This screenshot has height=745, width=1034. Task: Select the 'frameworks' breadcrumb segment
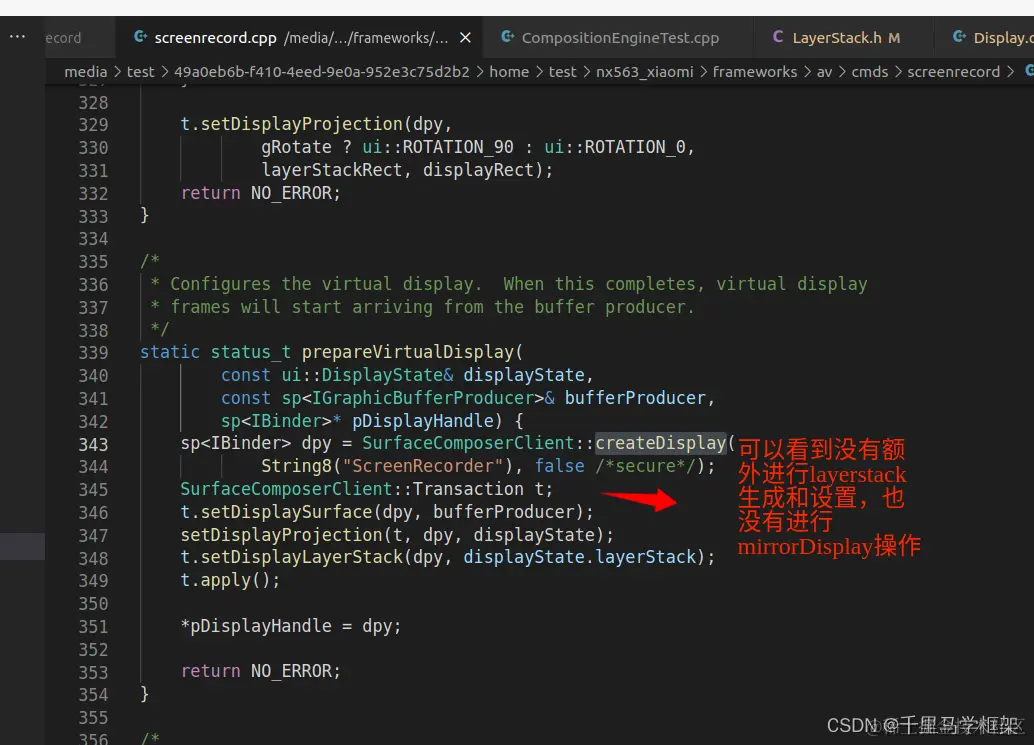(x=755, y=72)
